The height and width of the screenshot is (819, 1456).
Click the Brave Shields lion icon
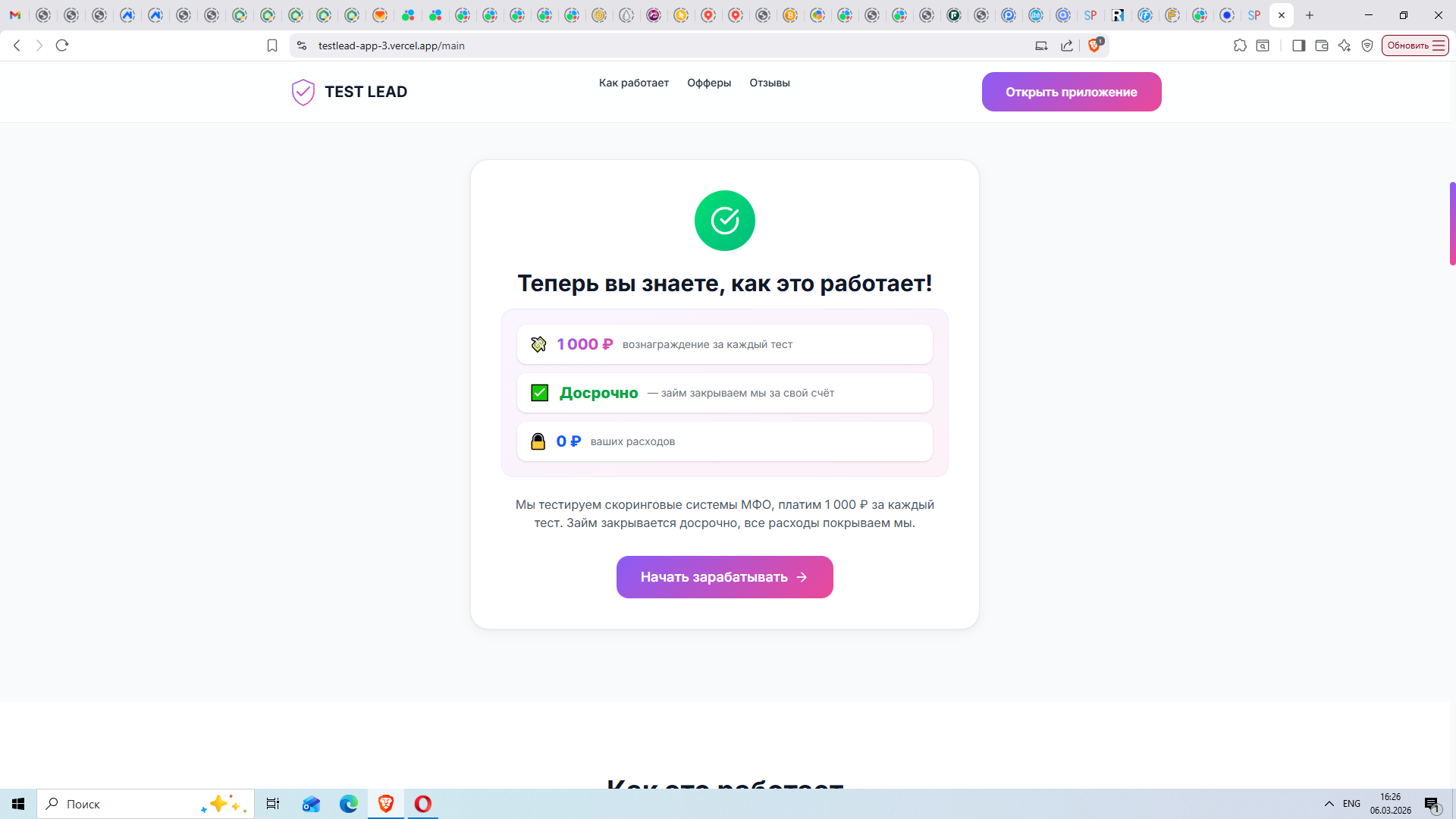point(1094,45)
